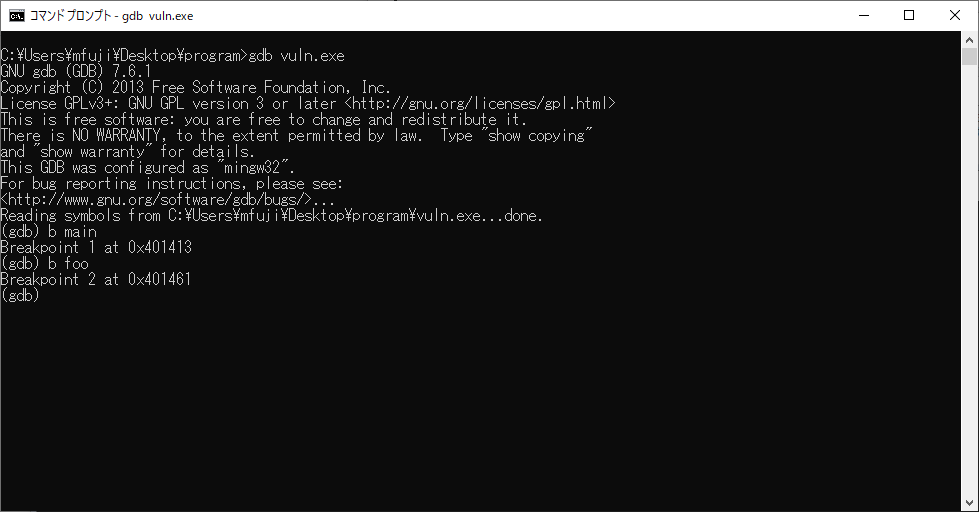Minimize the gdb Command Prompt window
This screenshot has height=512, width=979.
pos(862,15)
